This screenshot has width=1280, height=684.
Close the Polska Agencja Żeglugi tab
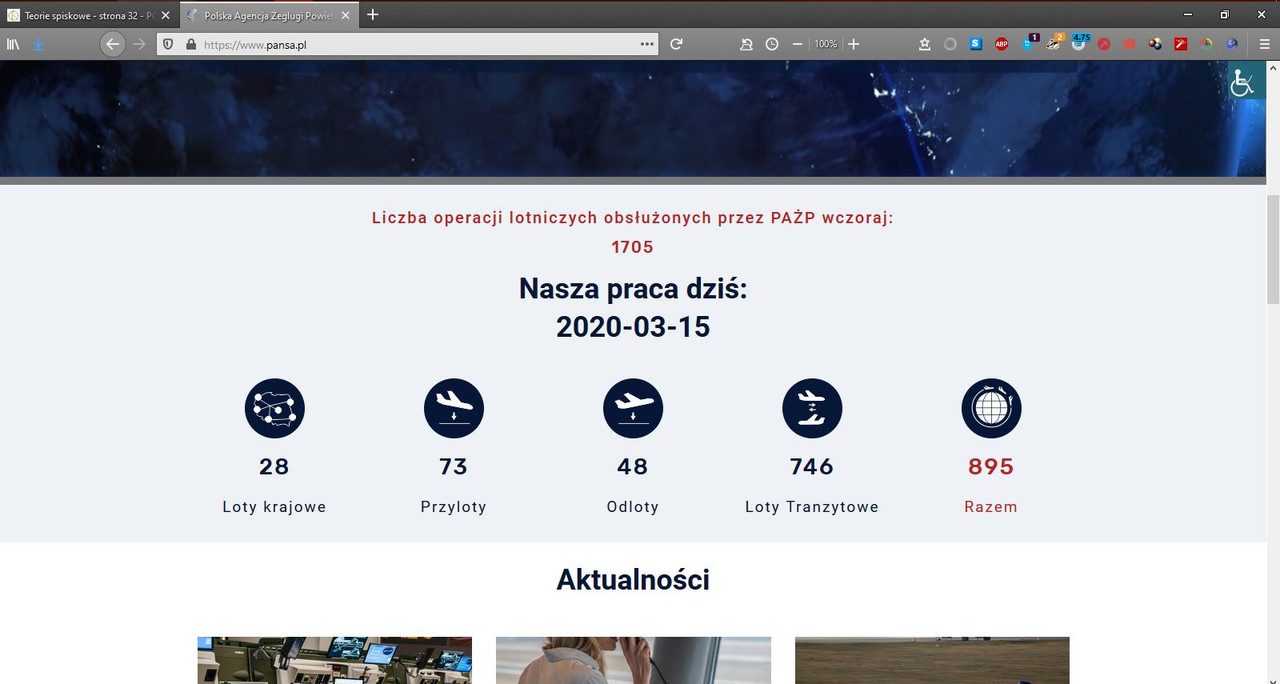(x=345, y=15)
